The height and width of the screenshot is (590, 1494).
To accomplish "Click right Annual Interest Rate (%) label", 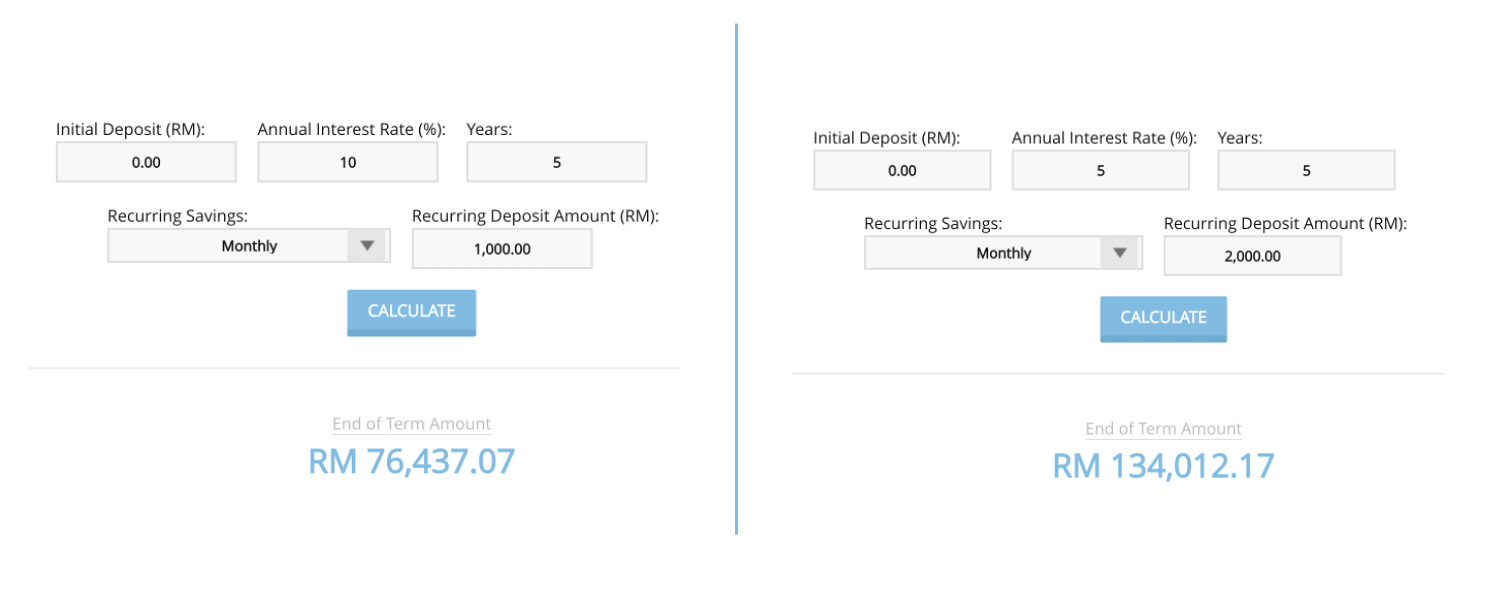I will 1104,138.
